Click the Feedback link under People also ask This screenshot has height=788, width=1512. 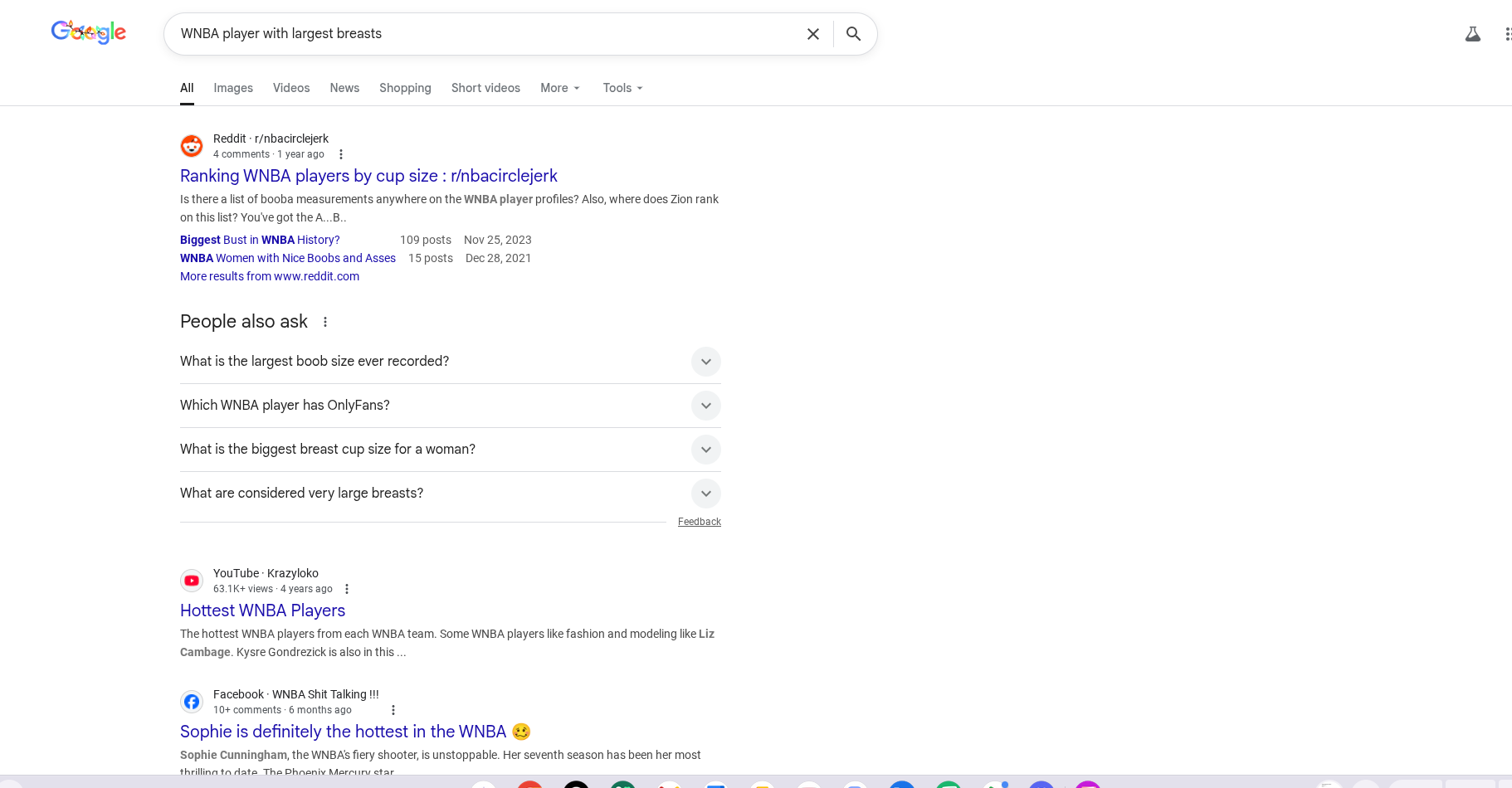699,522
